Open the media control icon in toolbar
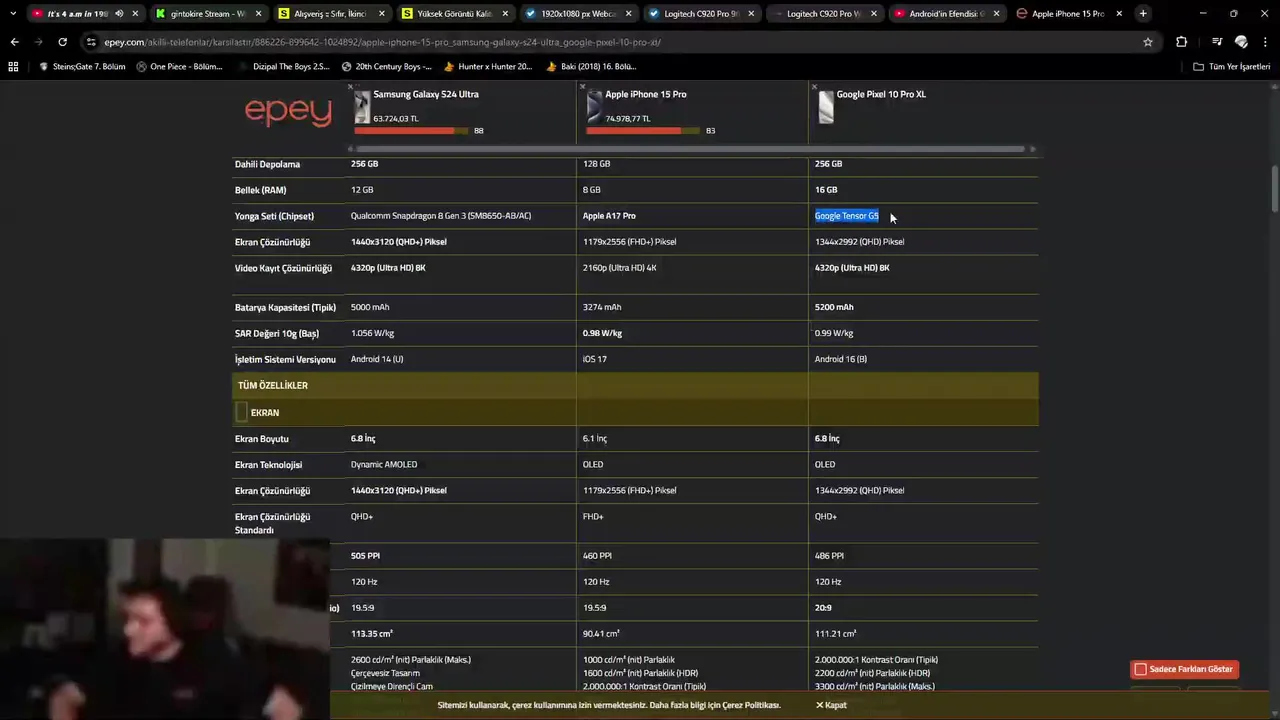Screen dimensions: 1280x720 [x=1216, y=42]
